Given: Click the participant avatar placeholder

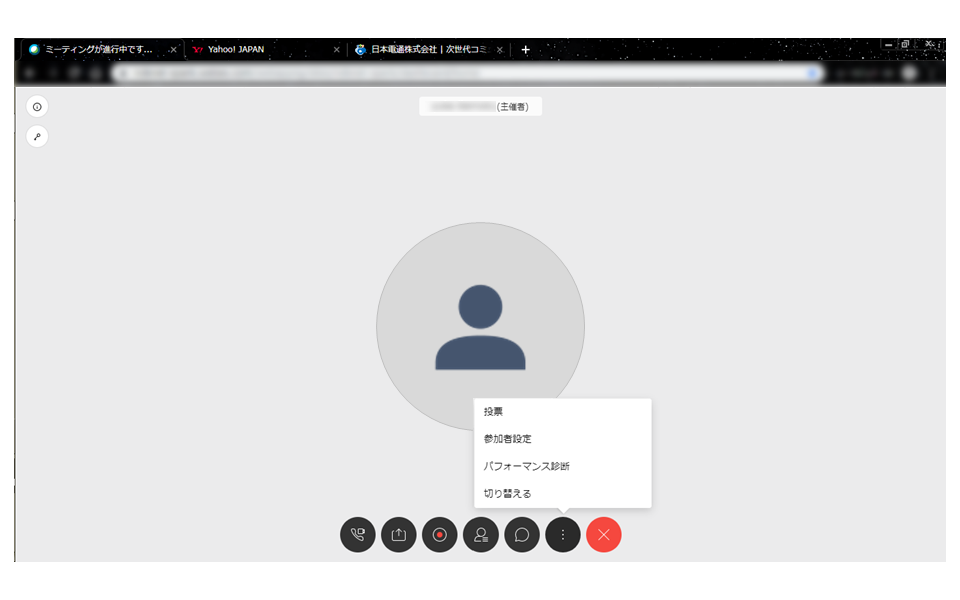Looking at the screenshot, I should pyautogui.click(x=481, y=326).
